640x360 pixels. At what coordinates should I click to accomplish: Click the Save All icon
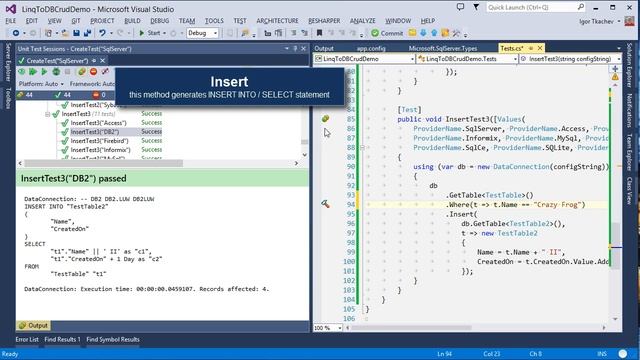click(x=87, y=33)
